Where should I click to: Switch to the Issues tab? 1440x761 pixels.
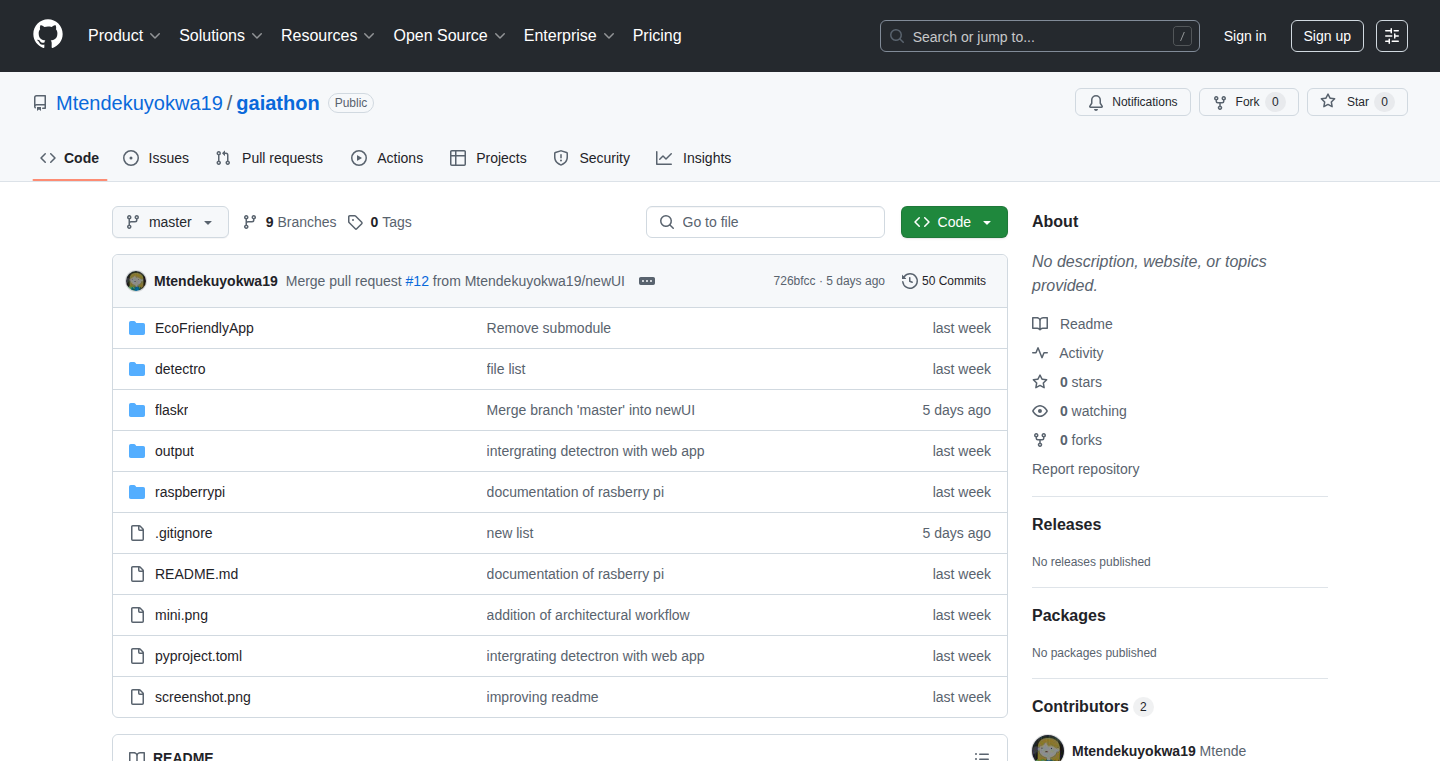coord(156,158)
